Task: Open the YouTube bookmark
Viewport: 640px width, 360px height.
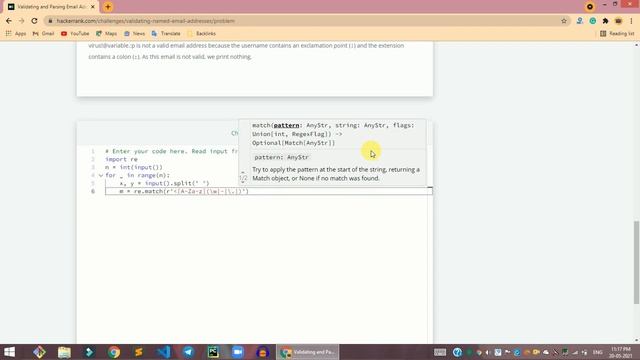Action: pyautogui.click(x=75, y=33)
